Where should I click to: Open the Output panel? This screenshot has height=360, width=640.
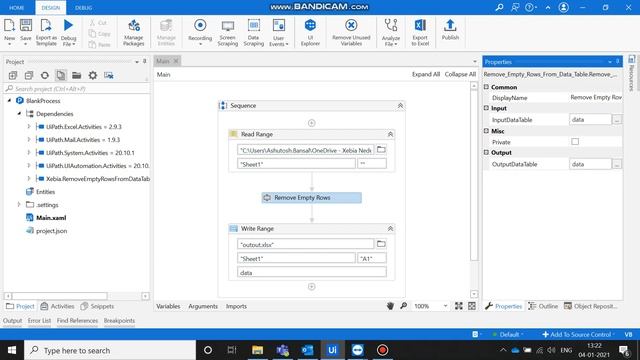click(12, 320)
